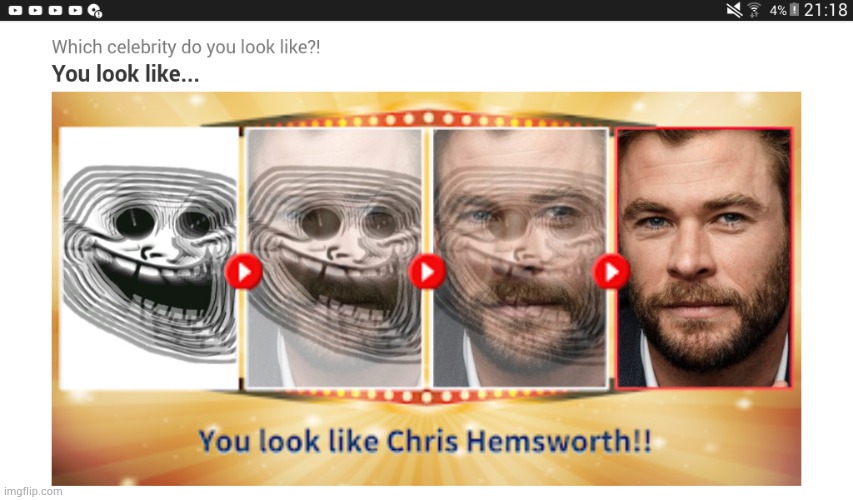Open the imgflip.com watermark link
853x500 pixels.
point(33,491)
